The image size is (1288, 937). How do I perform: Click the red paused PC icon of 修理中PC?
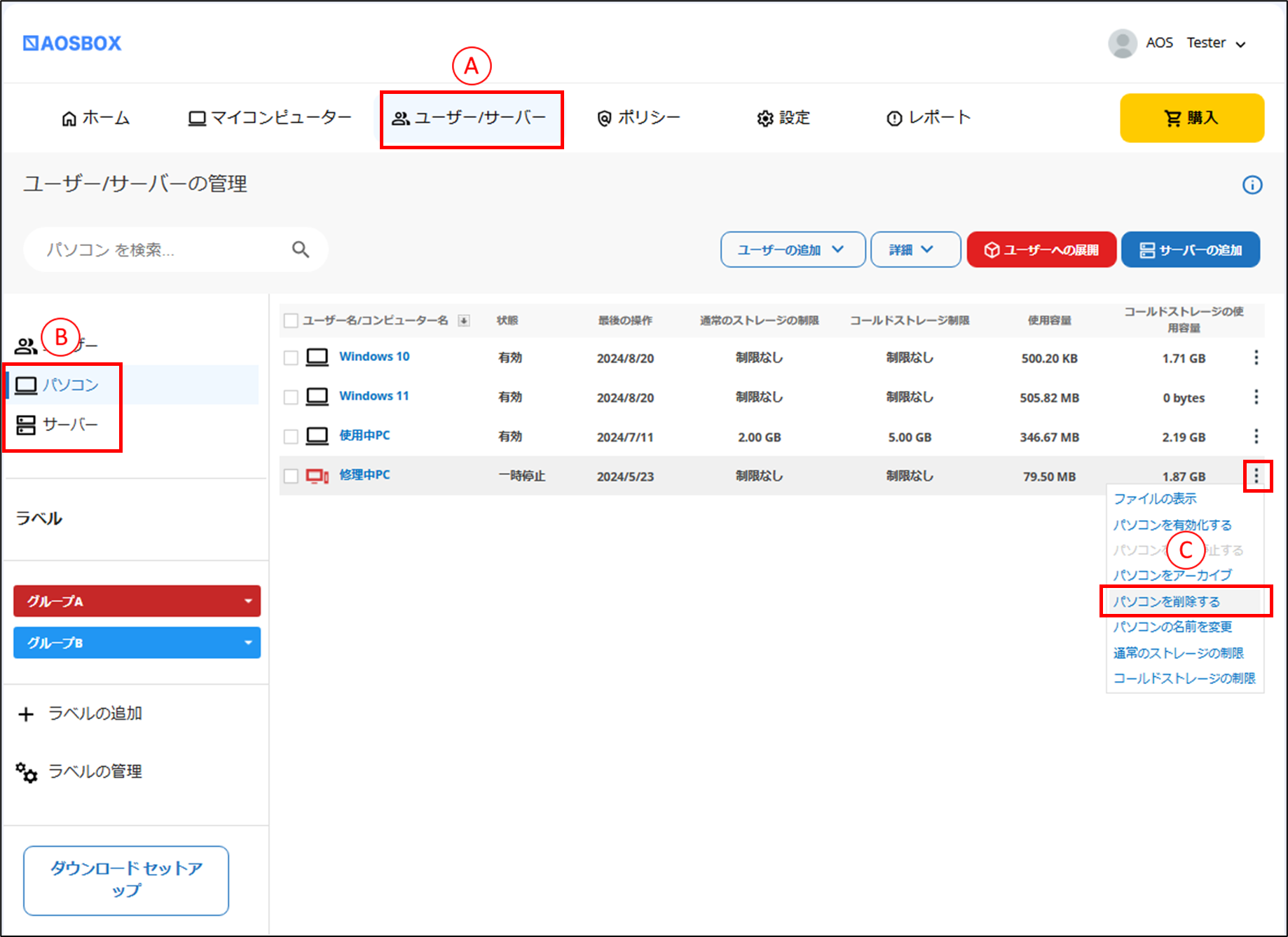tap(317, 477)
